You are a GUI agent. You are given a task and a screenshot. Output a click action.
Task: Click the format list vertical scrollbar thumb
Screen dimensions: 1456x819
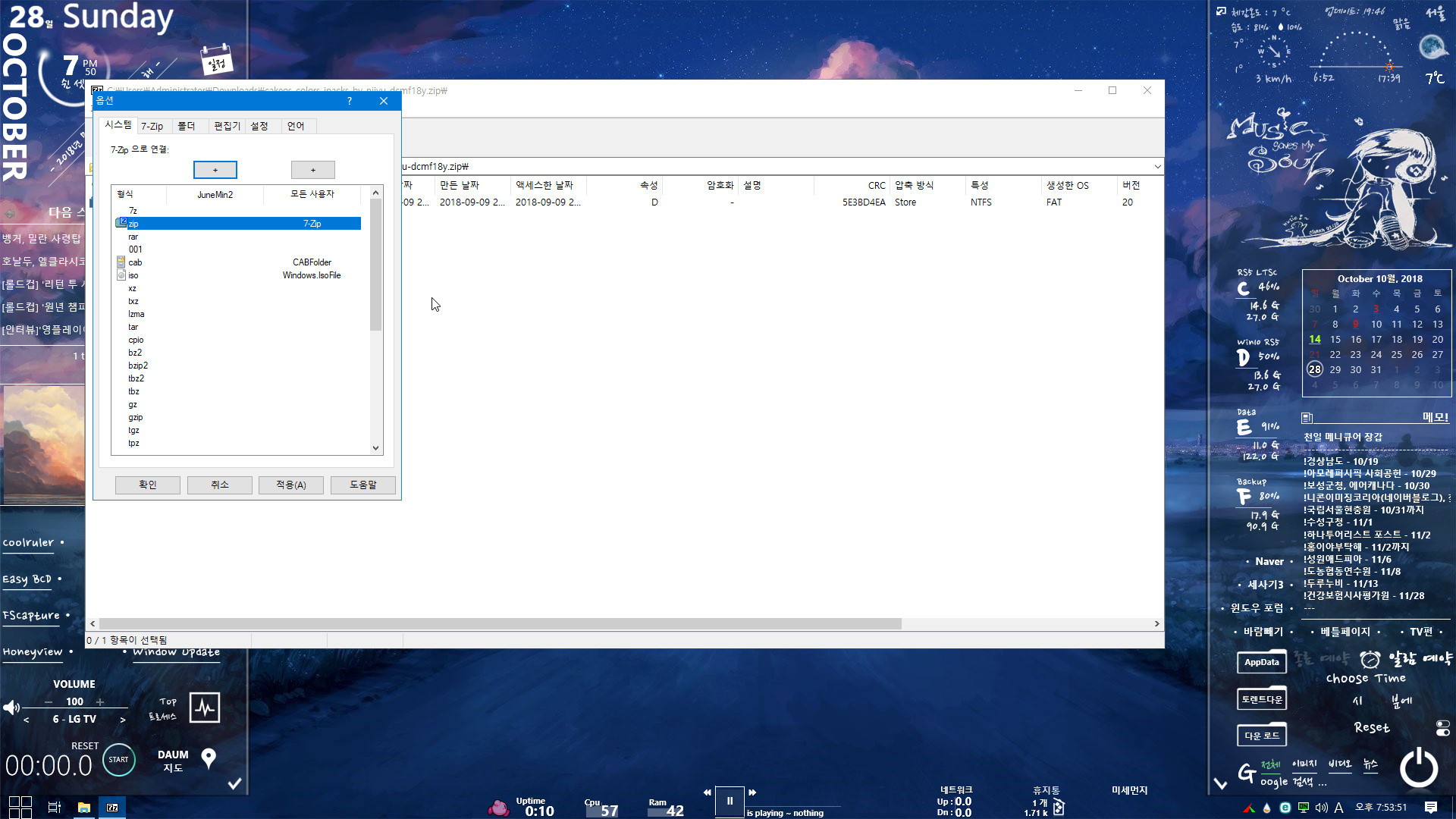(x=375, y=265)
